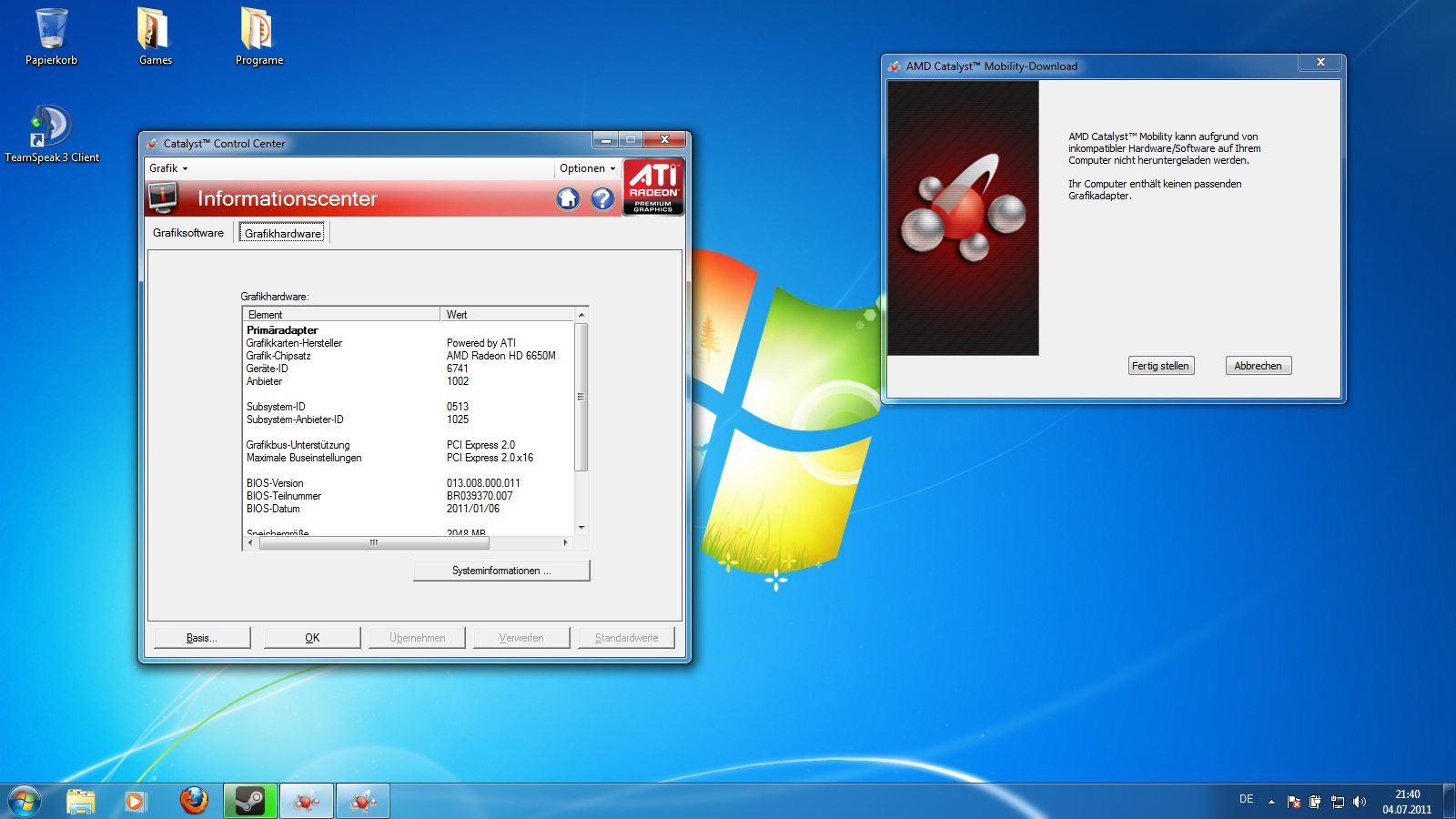Click the hardware list scroll-left arrow
1456x819 pixels.
tap(251, 543)
